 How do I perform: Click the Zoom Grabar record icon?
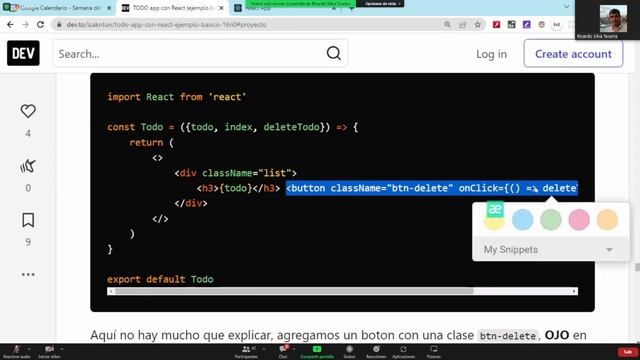click(x=349, y=351)
